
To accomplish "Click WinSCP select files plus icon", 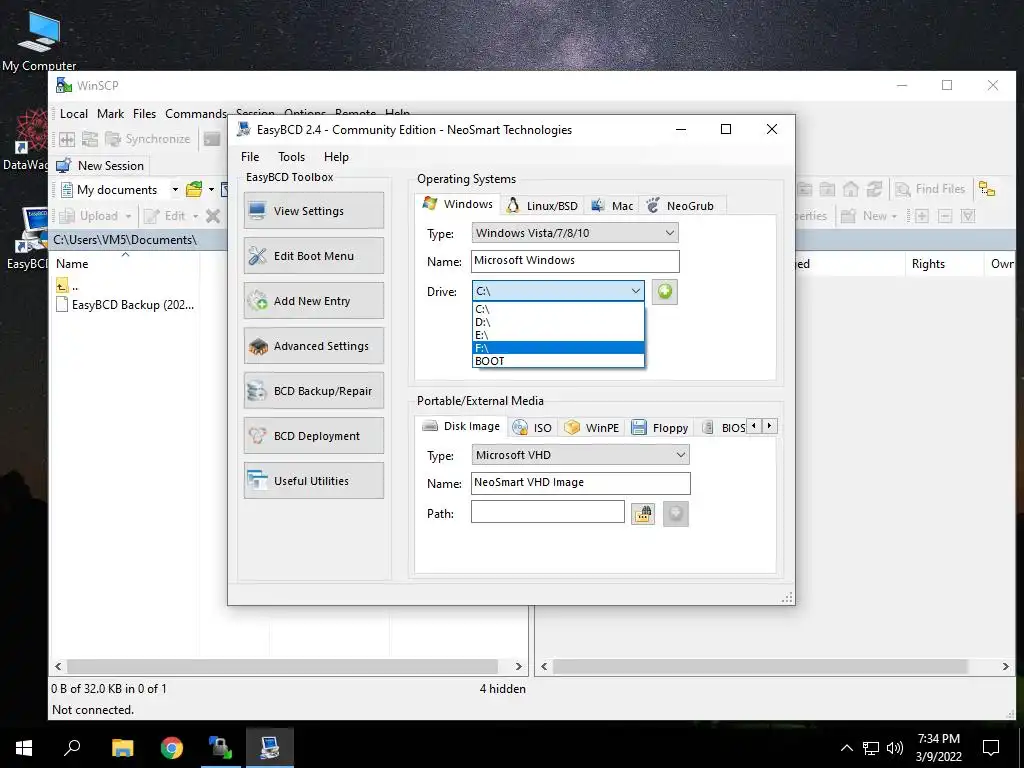I will [921, 216].
